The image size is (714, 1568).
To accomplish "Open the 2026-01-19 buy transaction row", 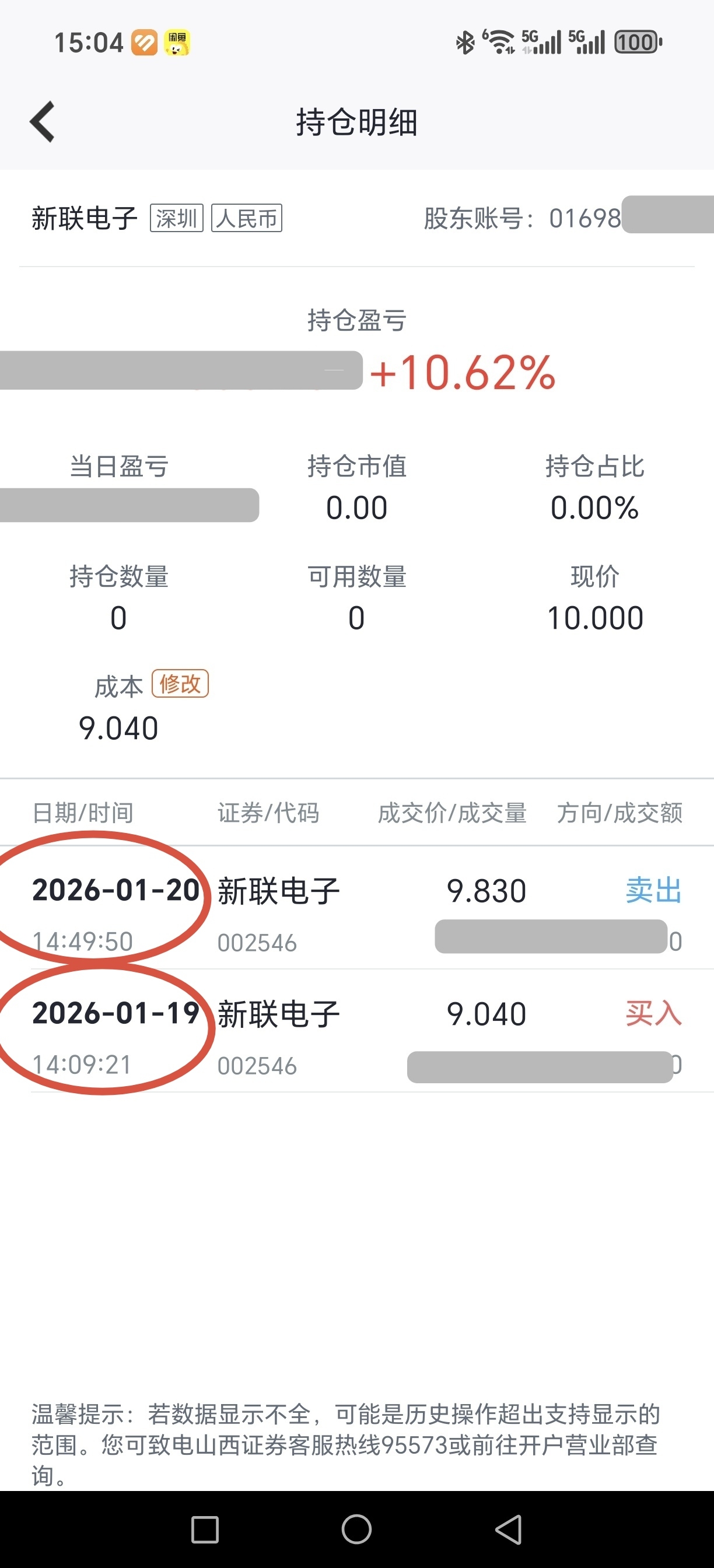I will (356, 1031).
